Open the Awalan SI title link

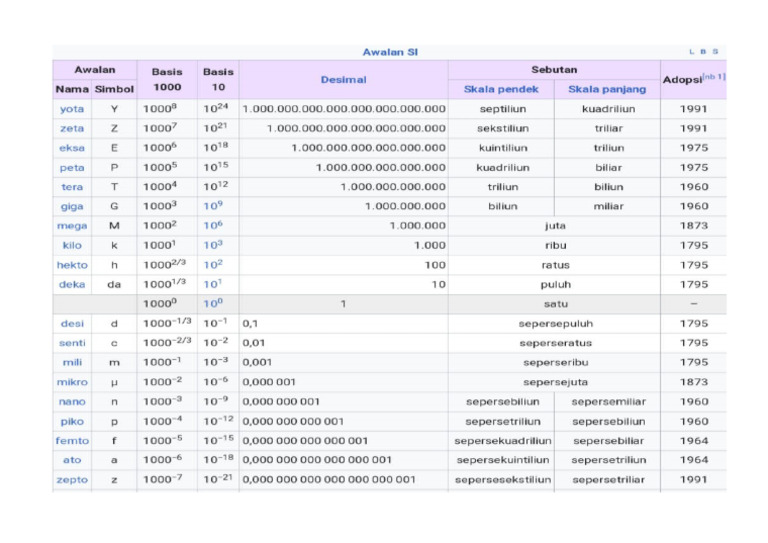point(390,52)
